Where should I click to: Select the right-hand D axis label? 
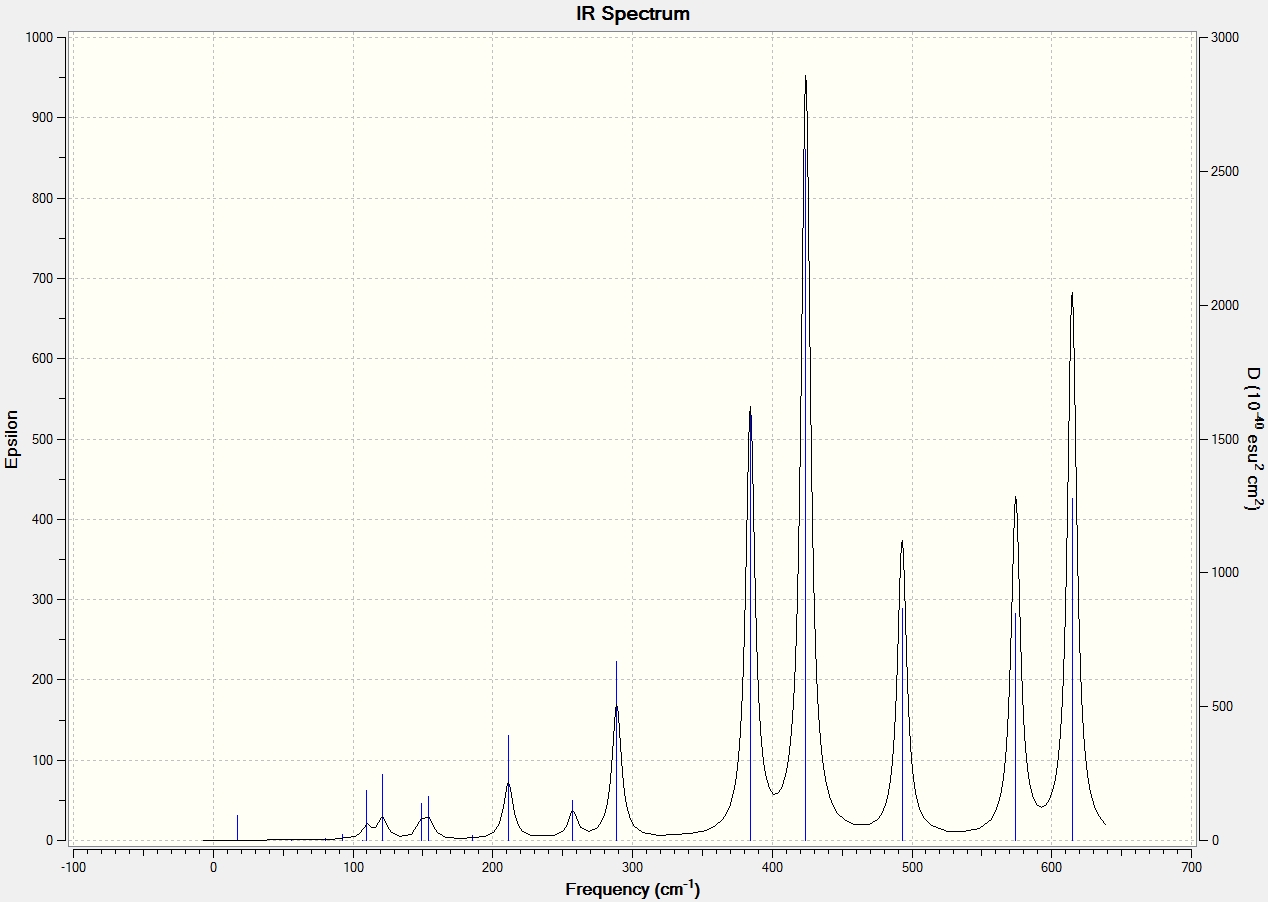pos(1252,439)
